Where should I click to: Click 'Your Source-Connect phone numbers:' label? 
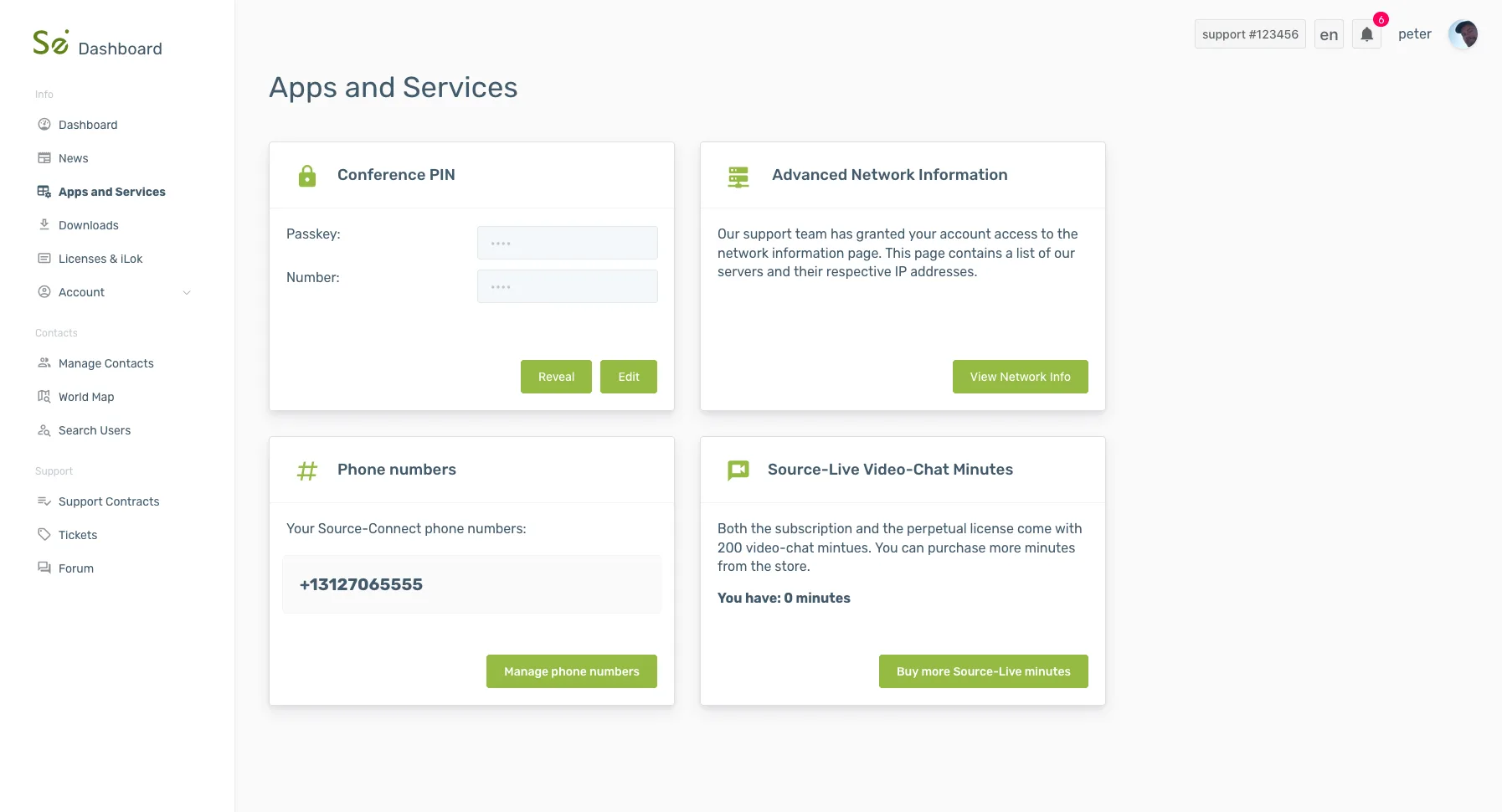pos(406,529)
